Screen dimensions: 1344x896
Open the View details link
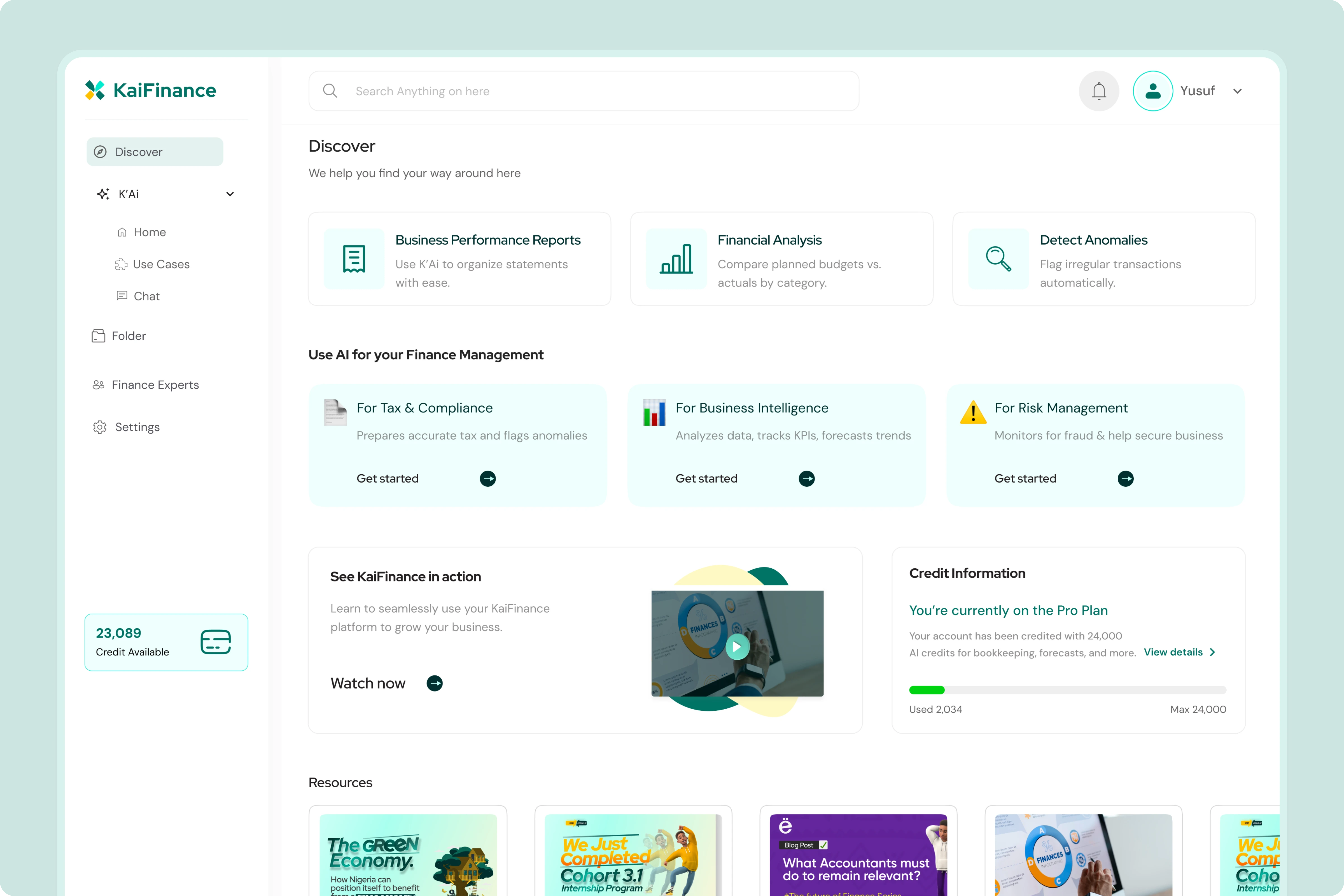click(x=1173, y=652)
